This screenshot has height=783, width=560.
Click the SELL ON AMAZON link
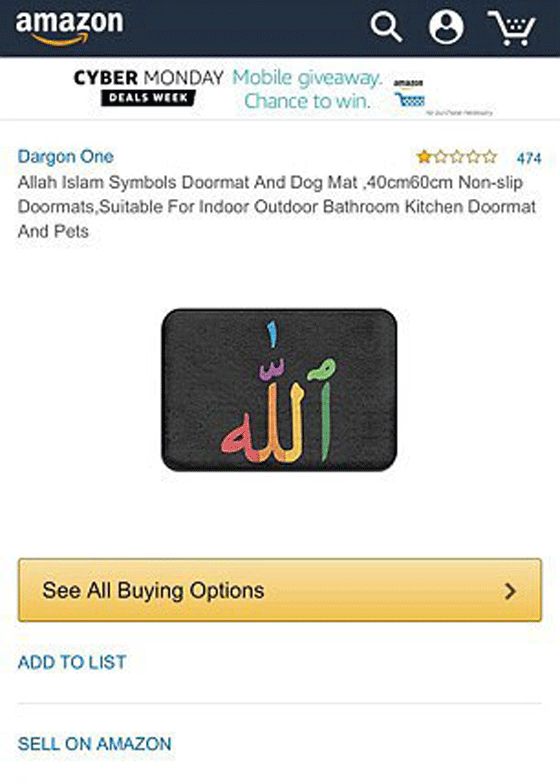pos(94,744)
